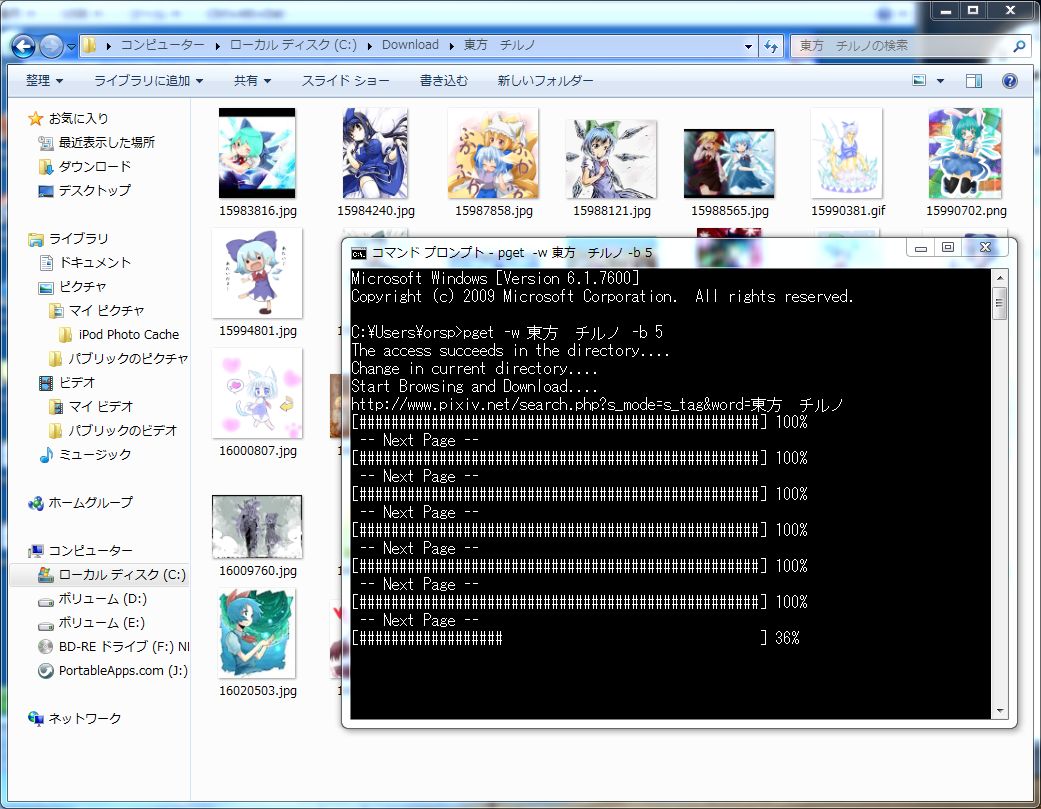1041x809 pixels.
Task: Toggle the preview pane icon
Action: tap(974, 81)
